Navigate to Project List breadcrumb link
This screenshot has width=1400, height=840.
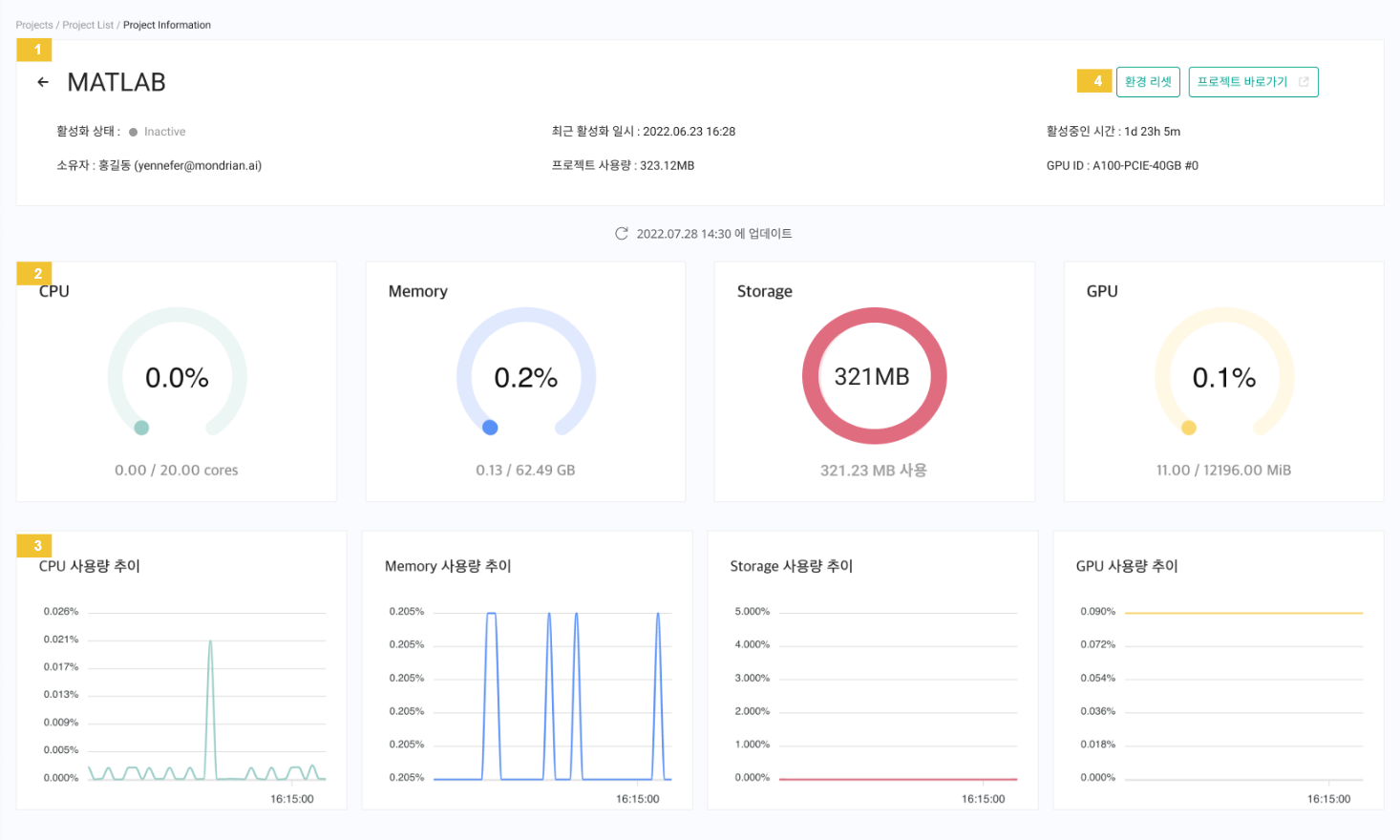tap(88, 25)
